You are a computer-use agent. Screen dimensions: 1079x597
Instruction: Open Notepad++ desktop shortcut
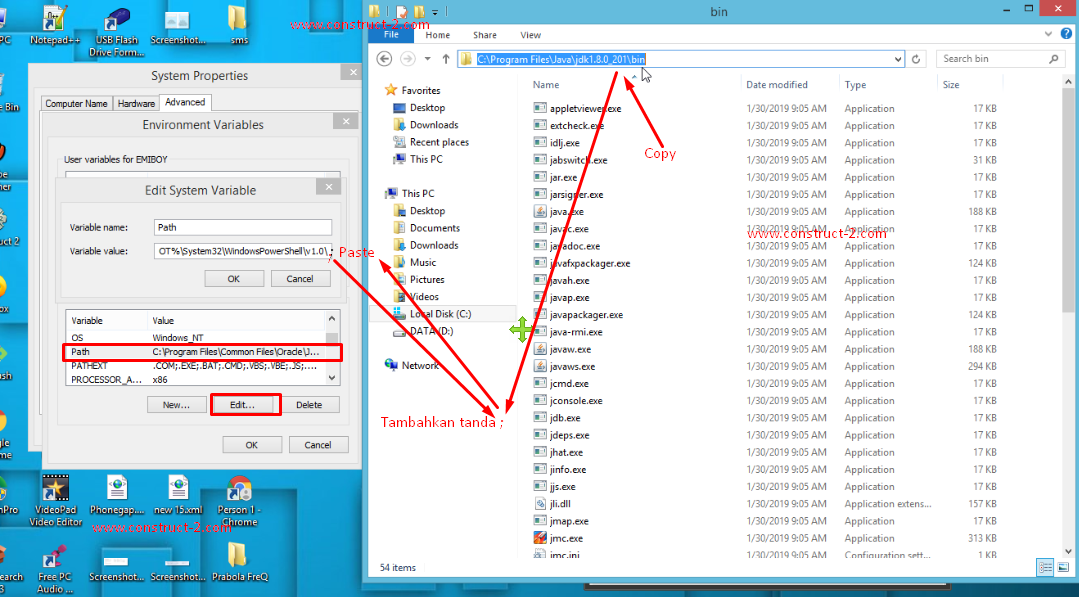pyautogui.click(x=55, y=26)
